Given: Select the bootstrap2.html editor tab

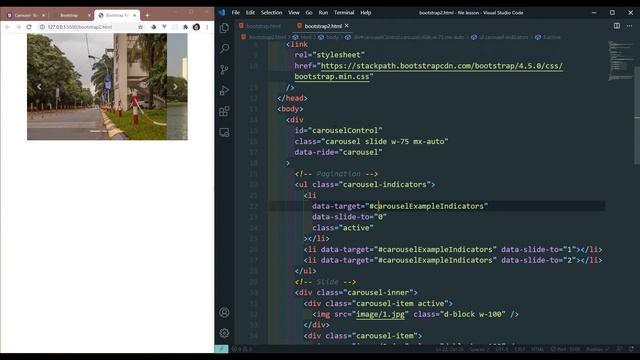Looking at the screenshot, I should tap(323, 26).
